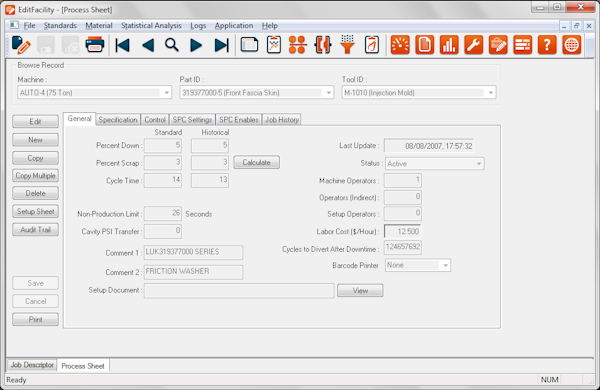Screen dimensions: 600x390
Task: Click the New button
Action: pos(36,140)
